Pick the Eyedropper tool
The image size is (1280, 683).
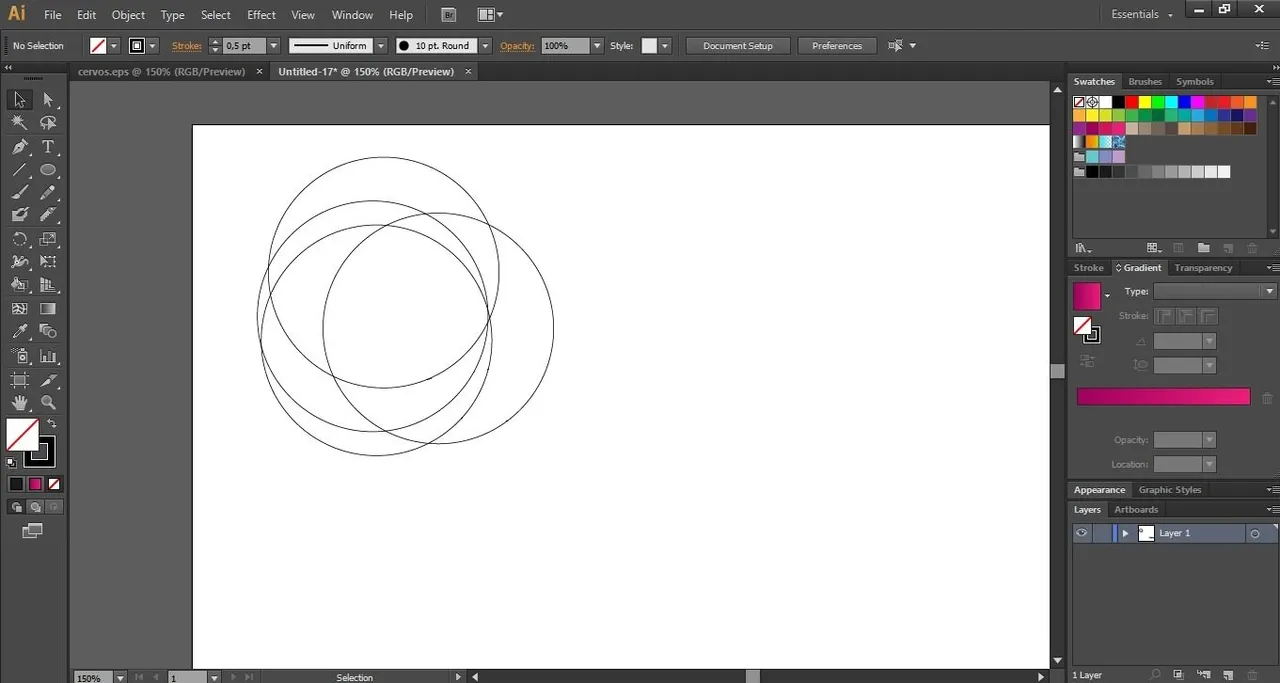tap(19, 332)
